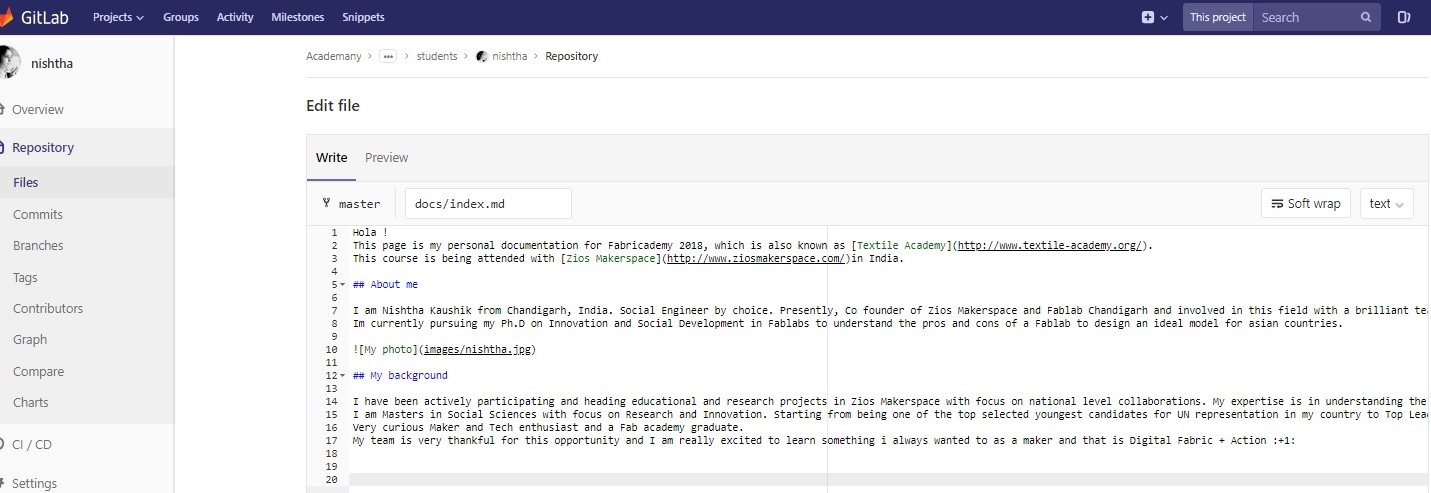Open Activity in top navigation

coord(235,17)
